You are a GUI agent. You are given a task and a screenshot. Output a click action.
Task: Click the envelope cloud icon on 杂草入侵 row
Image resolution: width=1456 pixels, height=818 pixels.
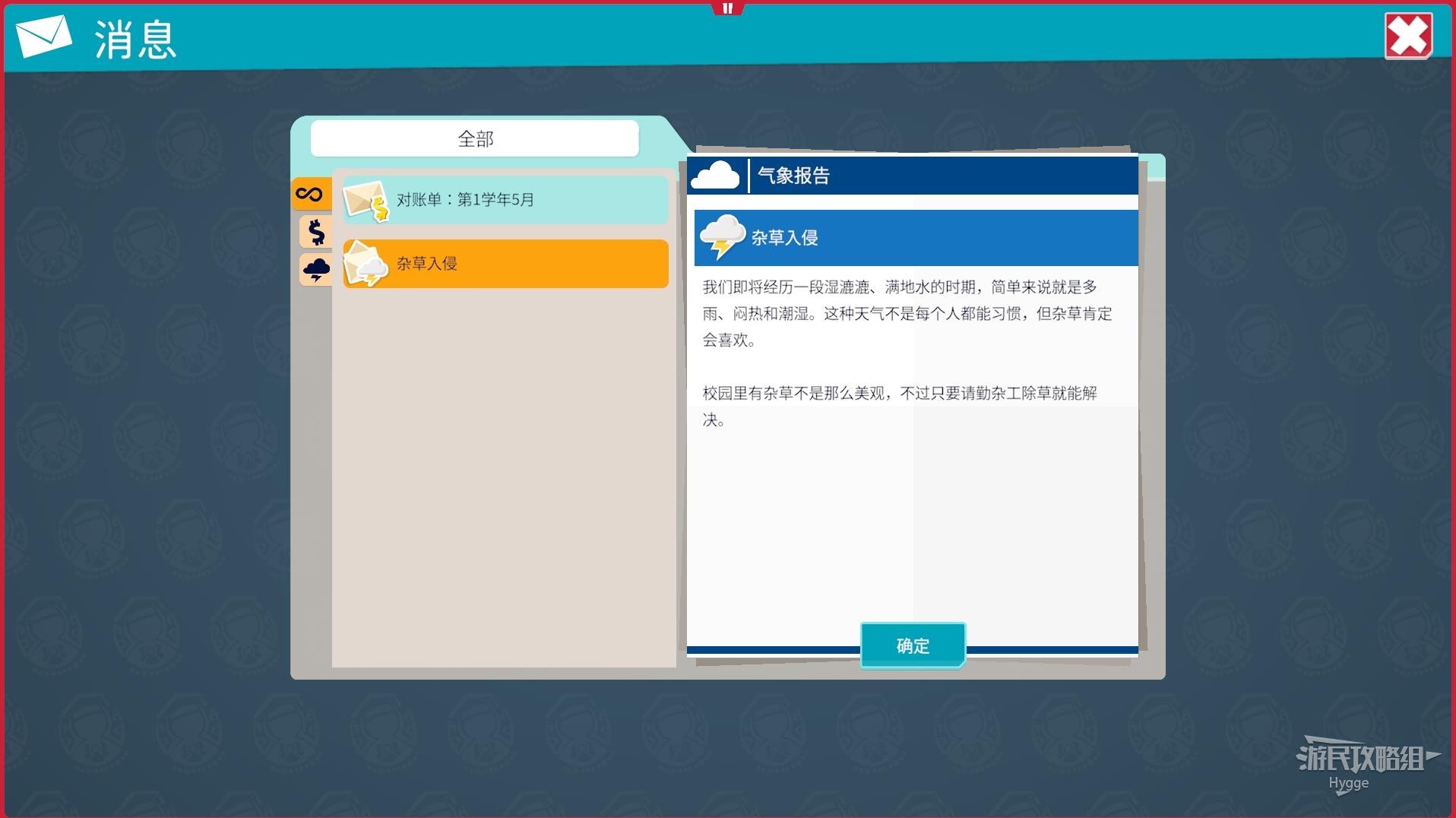click(366, 264)
